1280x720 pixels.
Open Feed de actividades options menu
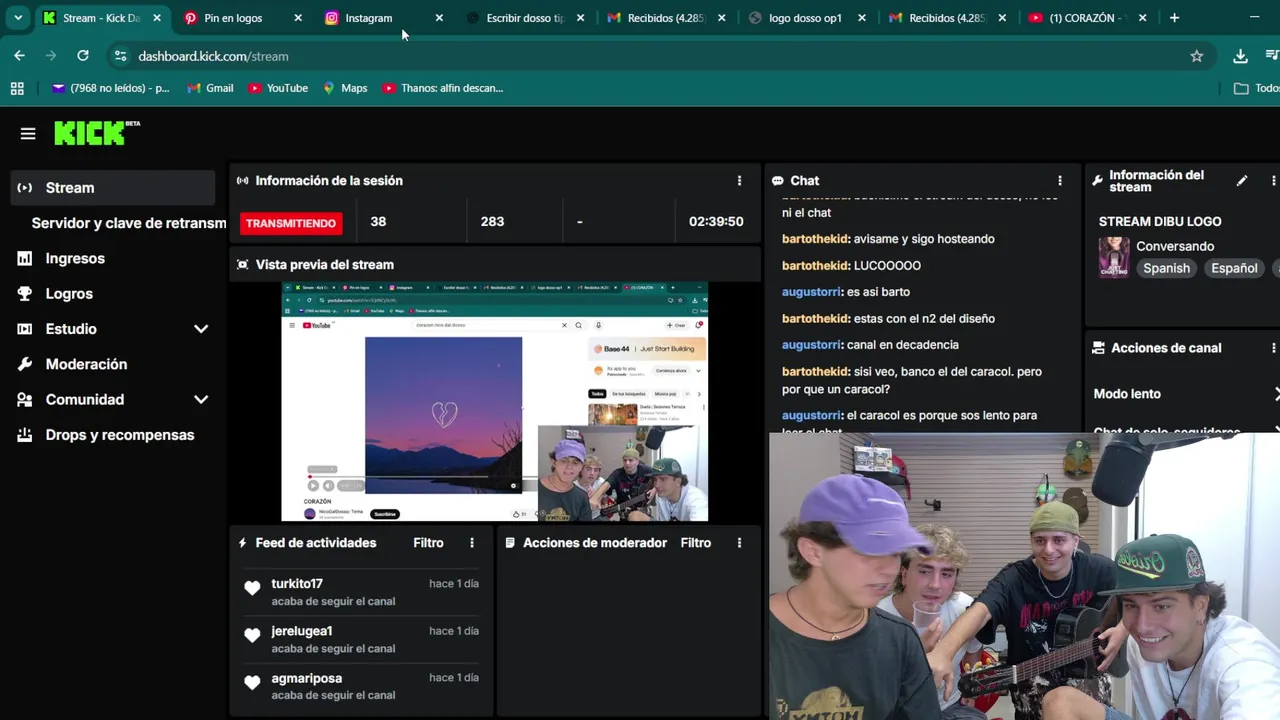coord(472,543)
